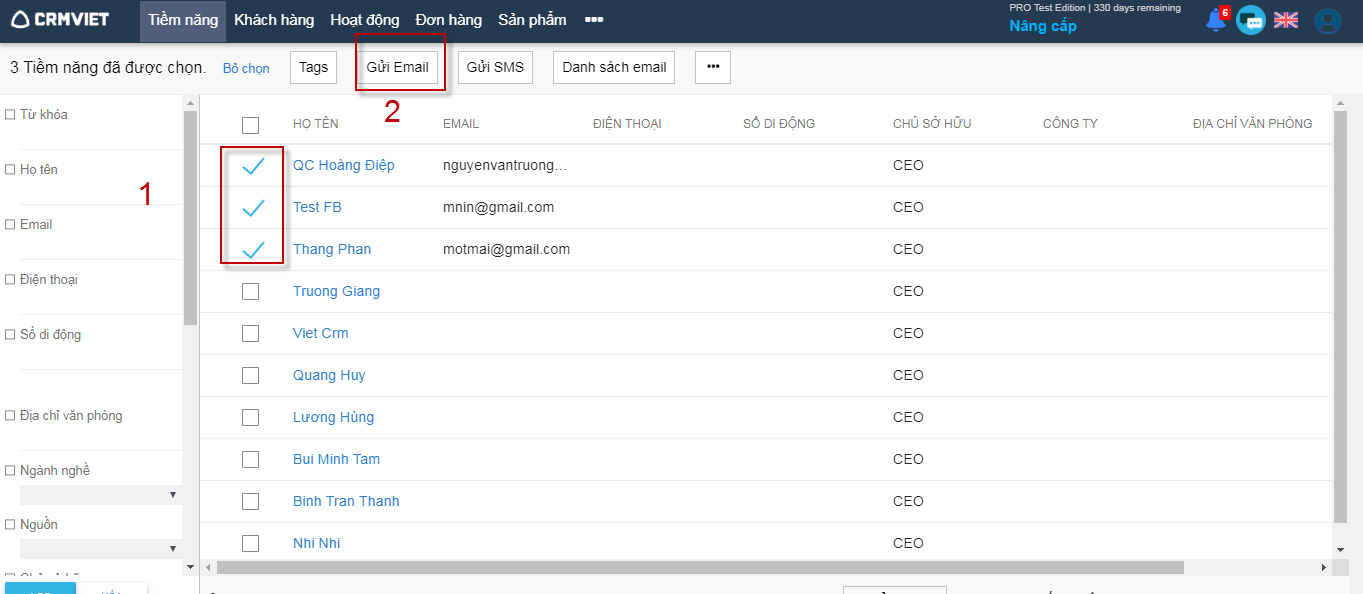Tick the checkbox for Truong Giang
The height and width of the screenshot is (594, 1363).
[x=250, y=291]
